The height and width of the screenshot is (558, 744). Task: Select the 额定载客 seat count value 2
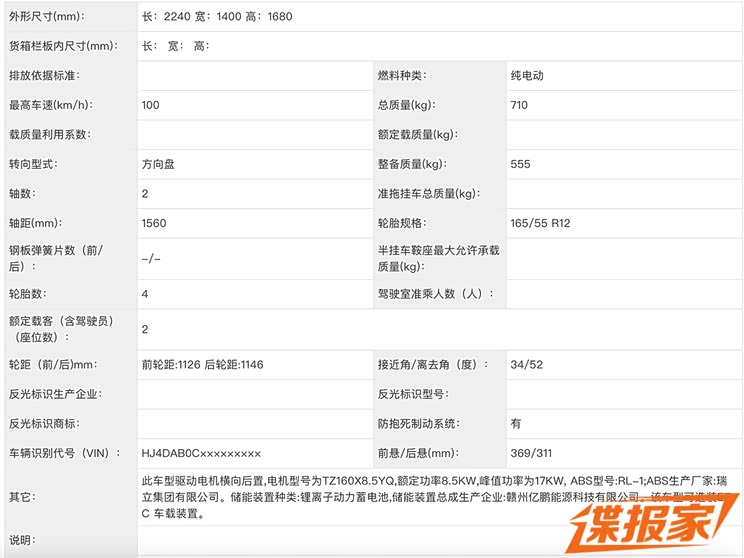tap(145, 329)
